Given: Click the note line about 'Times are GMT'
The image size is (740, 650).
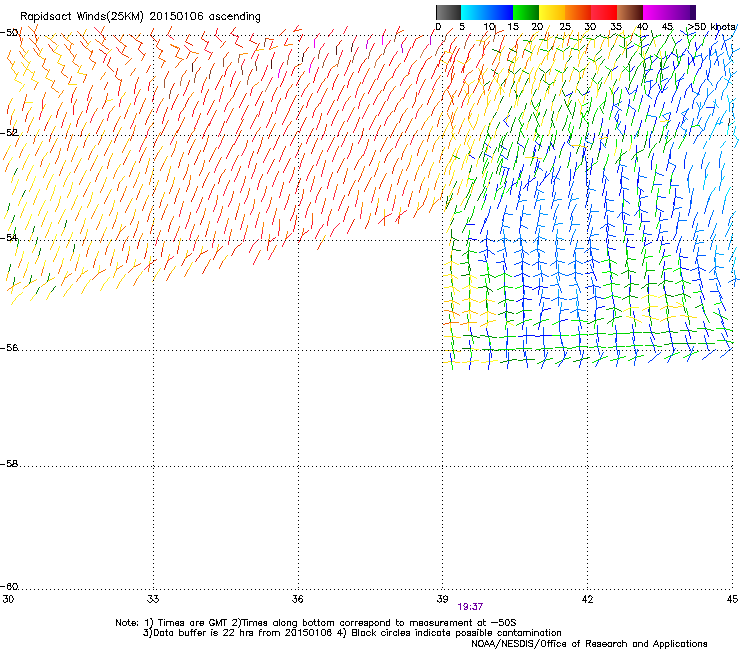Looking at the screenshot, I should pyautogui.click(x=316, y=623).
